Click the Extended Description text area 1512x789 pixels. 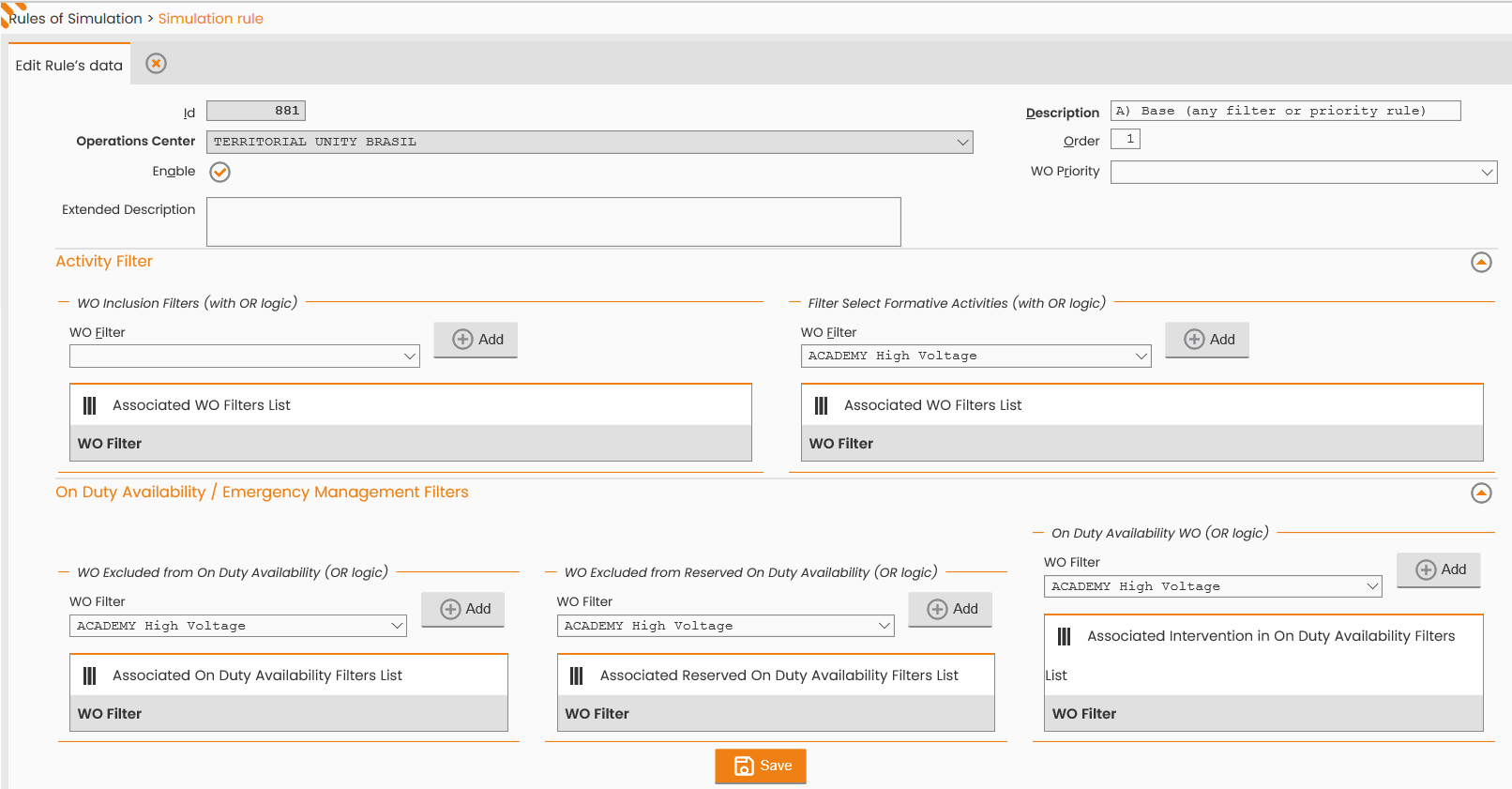(x=553, y=221)
